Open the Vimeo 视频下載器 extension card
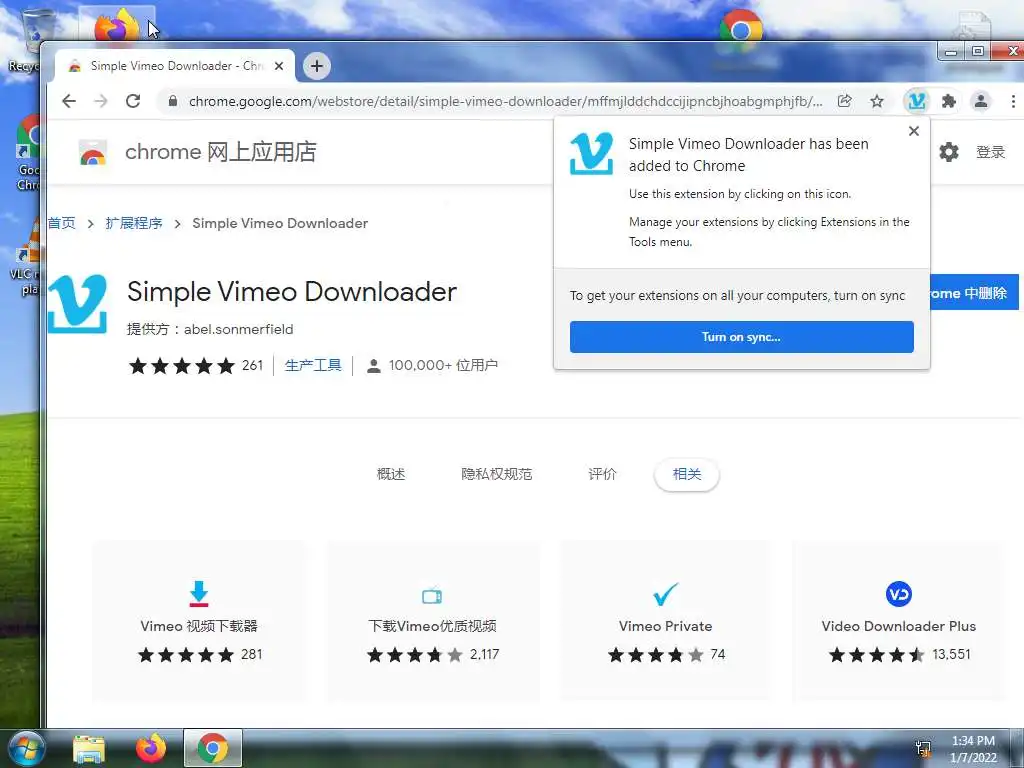This screenshot has width=1024, height=768. [199, 621]
